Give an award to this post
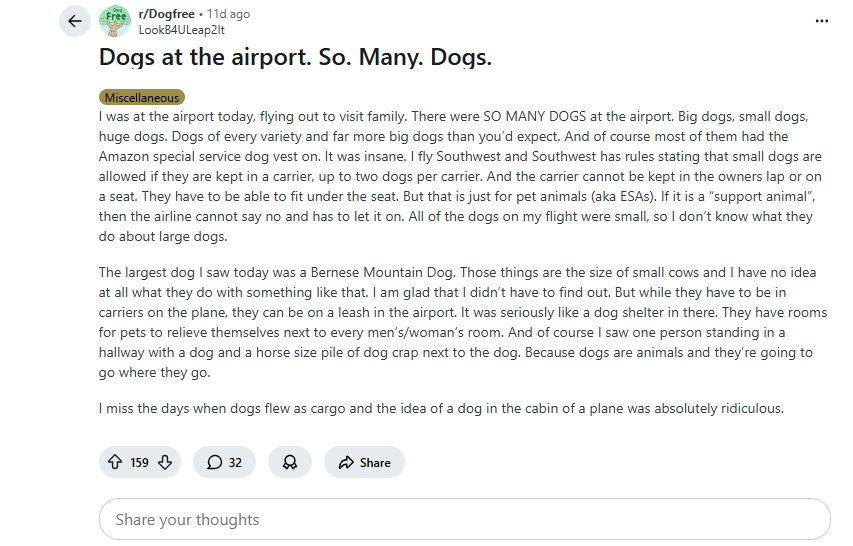 290,462
